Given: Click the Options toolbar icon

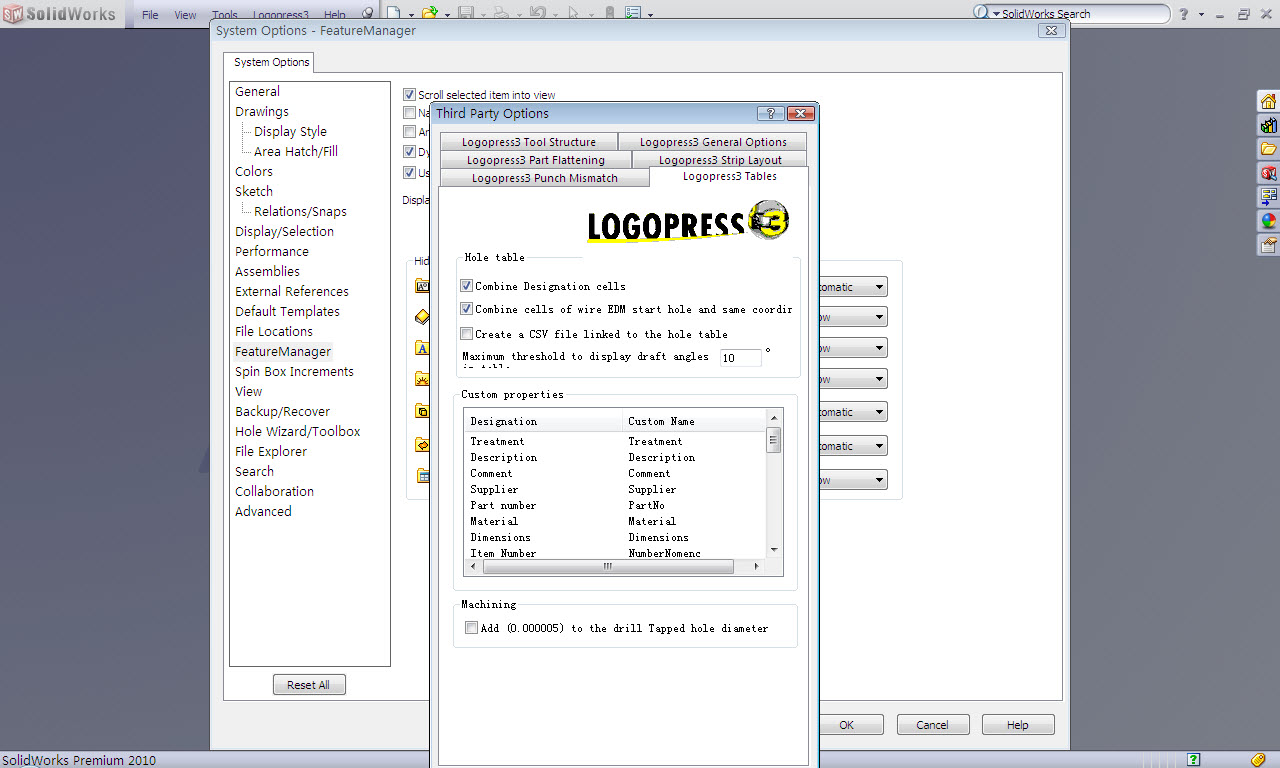Looking at the screenshot, I should pyautogui.click(x=633, y=14).
